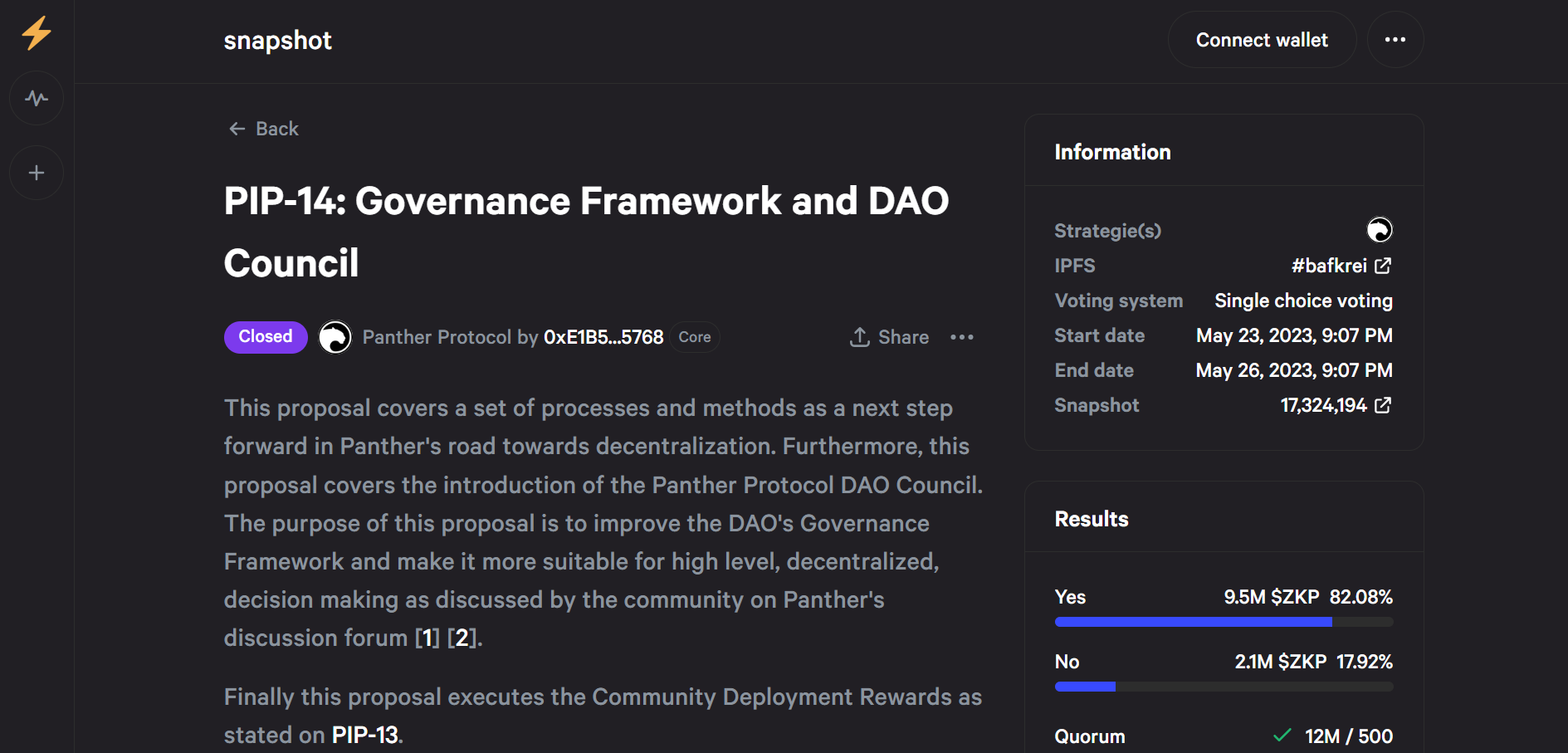Click the IPFS external link icon
The height and width of the screenshot is (753, 1568).
pyautogui.click(x=1383, y=266)
